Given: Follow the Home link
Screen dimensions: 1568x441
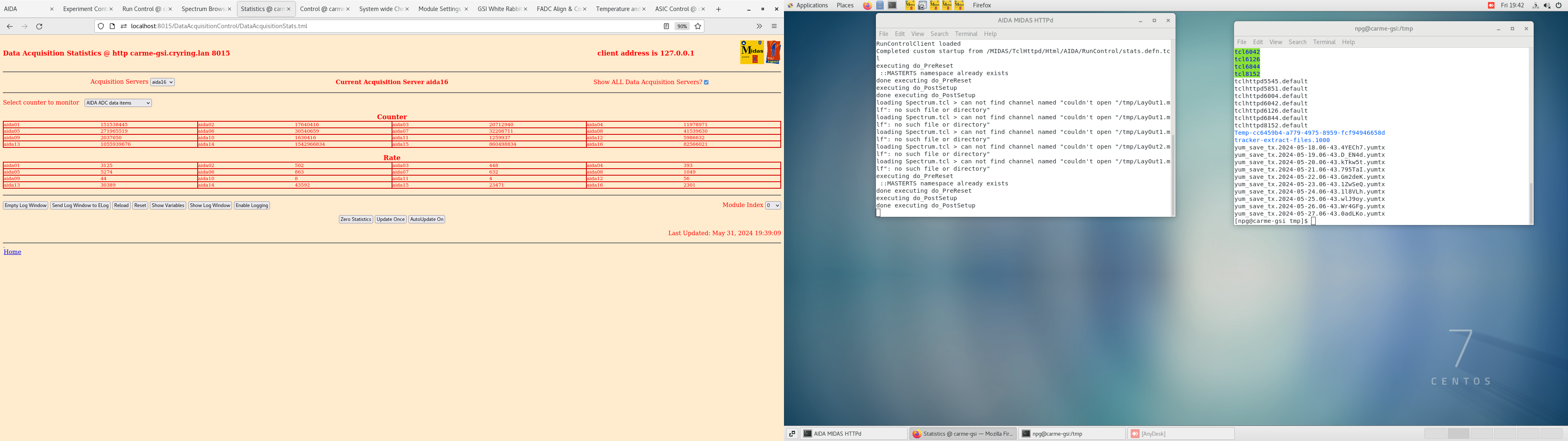Looking at the screenshot, I should tap(12, 252).
